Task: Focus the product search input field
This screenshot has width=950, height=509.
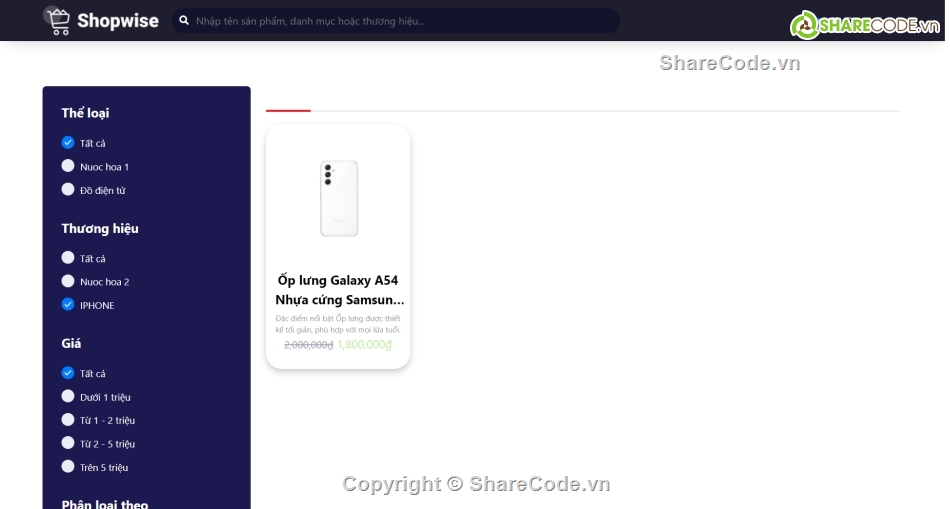Action: pyautogui.click(x=396, y=21)
